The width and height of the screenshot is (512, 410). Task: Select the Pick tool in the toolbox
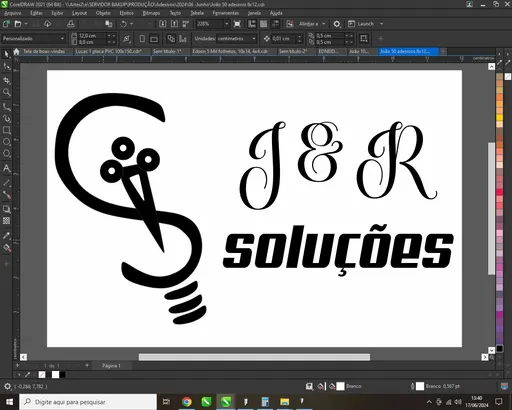6,54
